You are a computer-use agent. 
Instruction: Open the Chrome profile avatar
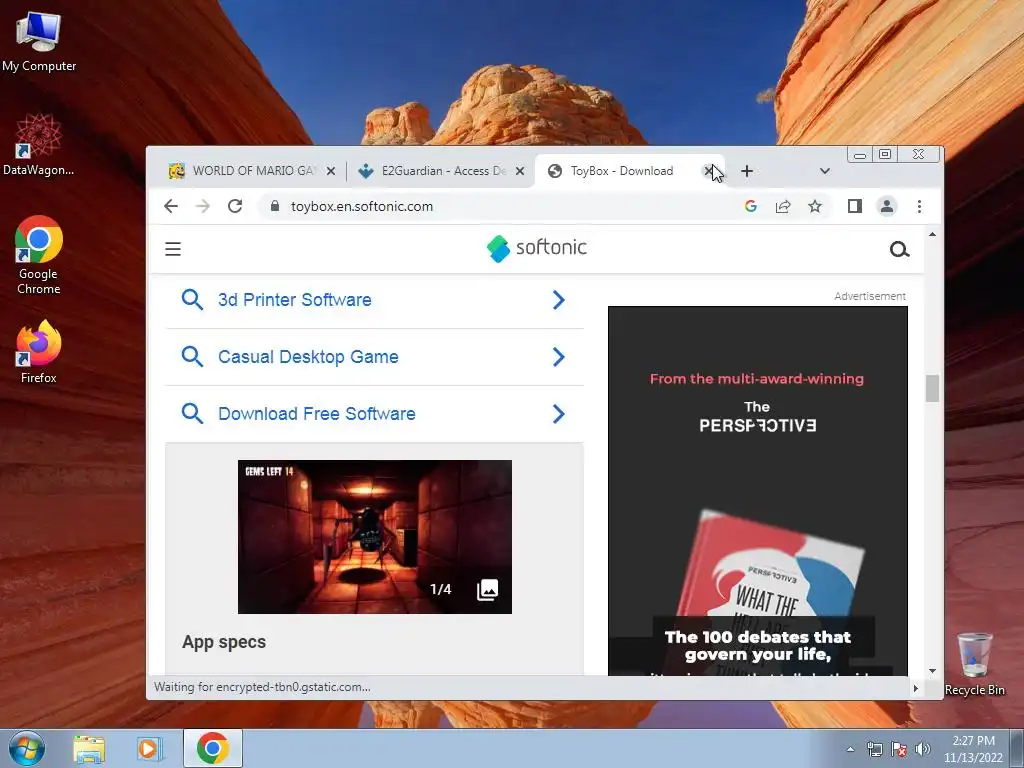pyautogui.click(x=887, y=206)
